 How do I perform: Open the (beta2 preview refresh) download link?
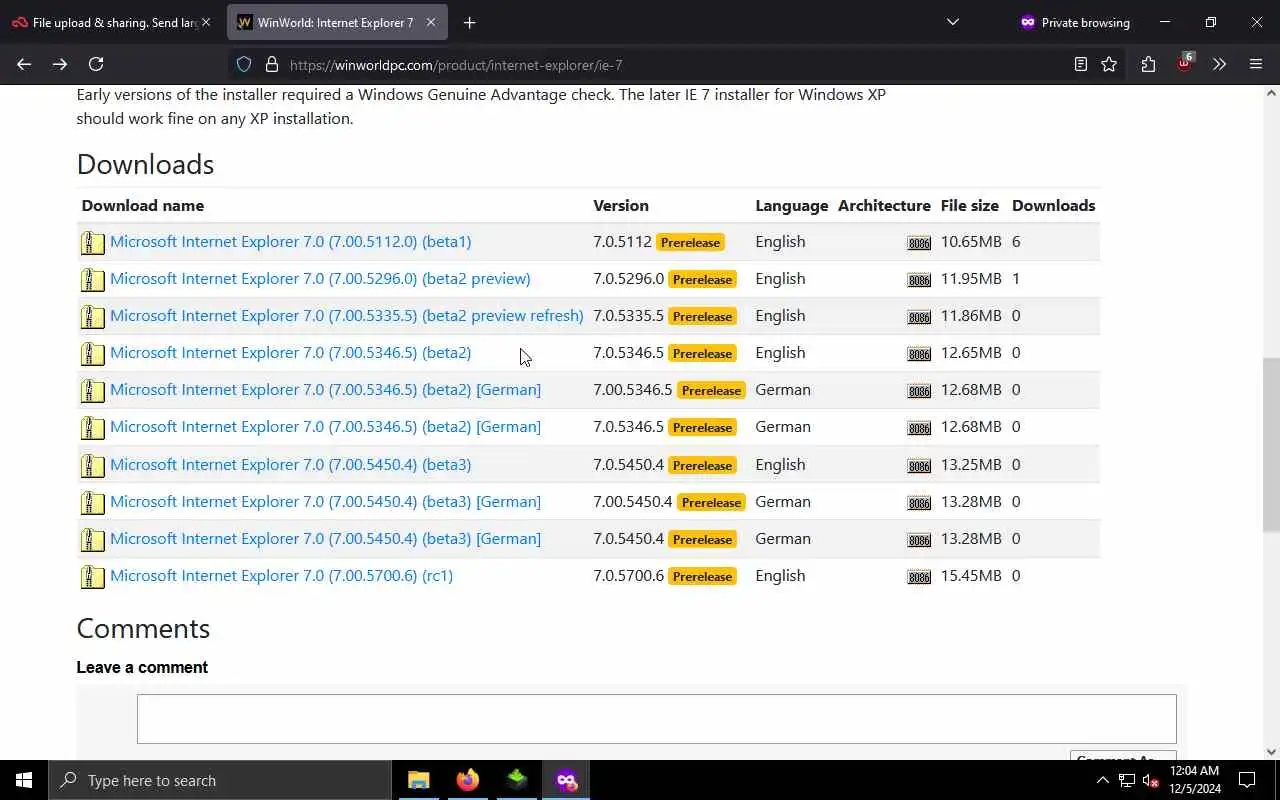[x=346, y=315]
